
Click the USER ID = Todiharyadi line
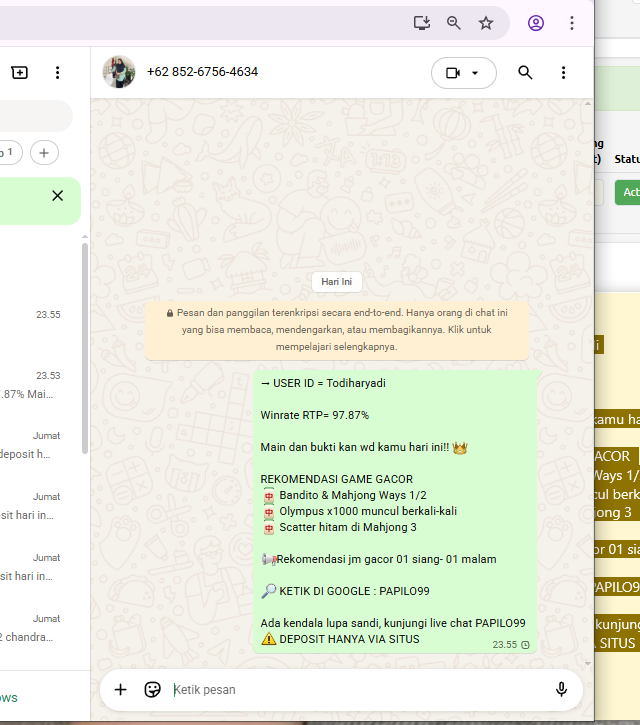pyautogui.click(x=323, y=383)
